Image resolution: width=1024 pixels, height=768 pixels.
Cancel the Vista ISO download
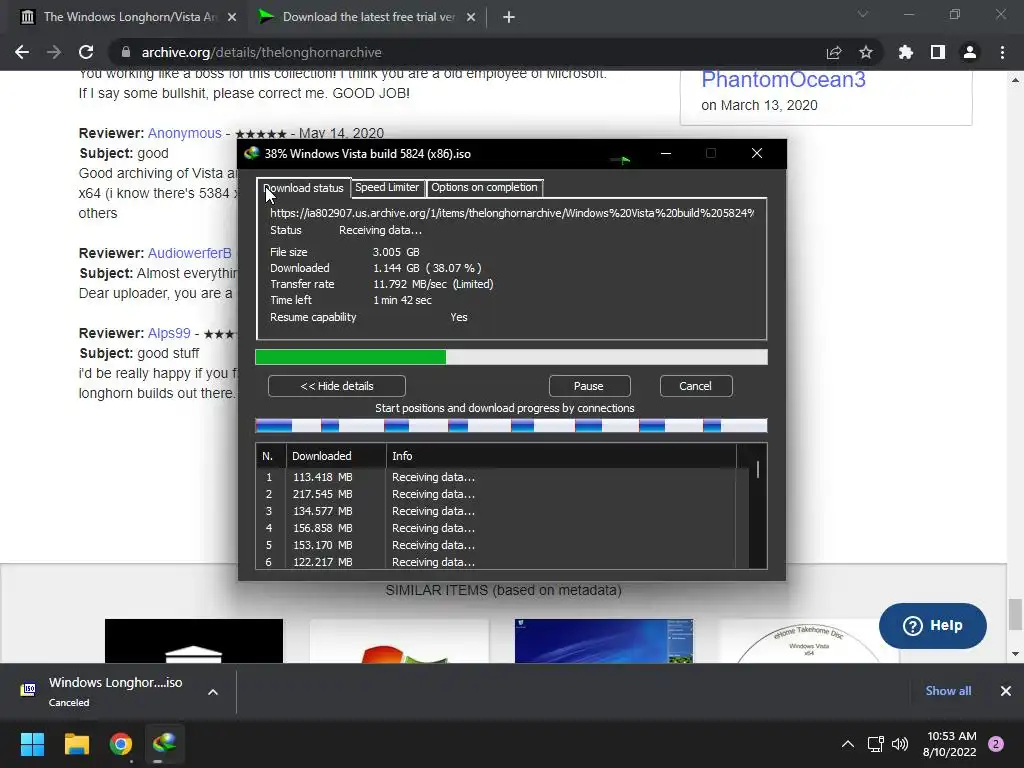(x=696, y=386)
